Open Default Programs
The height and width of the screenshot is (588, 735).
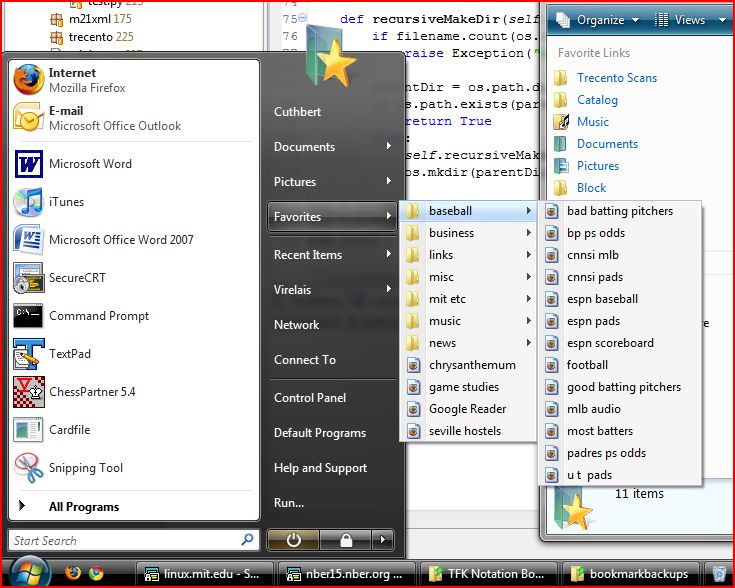click(x=320, y=433)
